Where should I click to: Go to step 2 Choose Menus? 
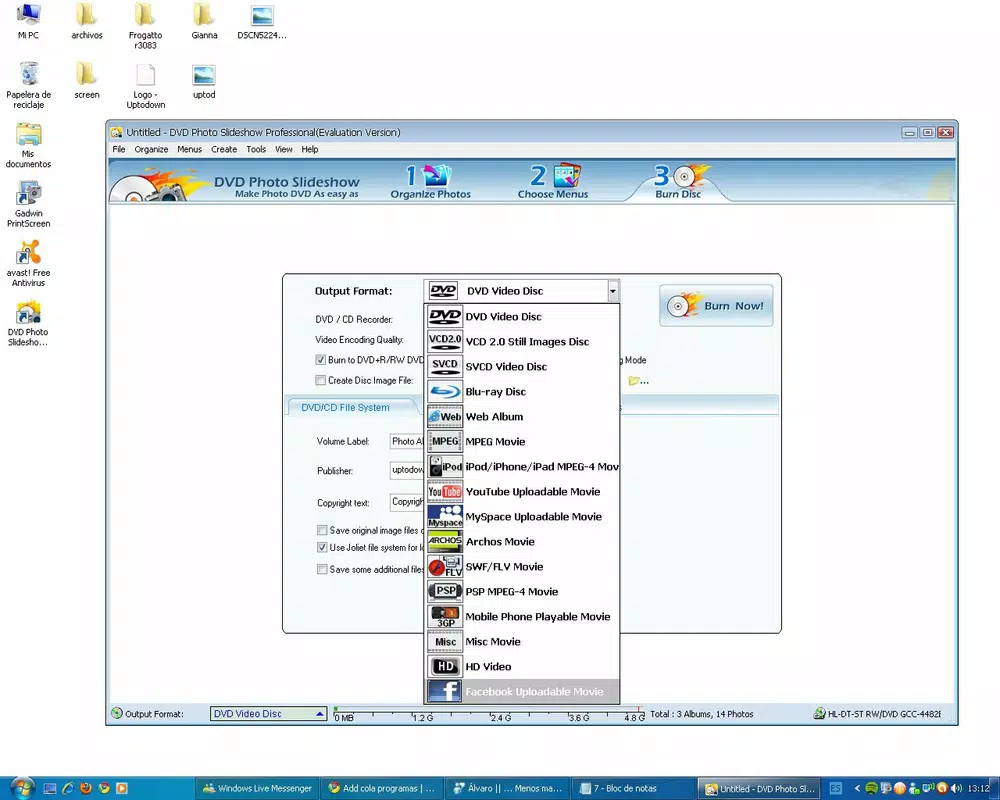(x=553, y=182)
